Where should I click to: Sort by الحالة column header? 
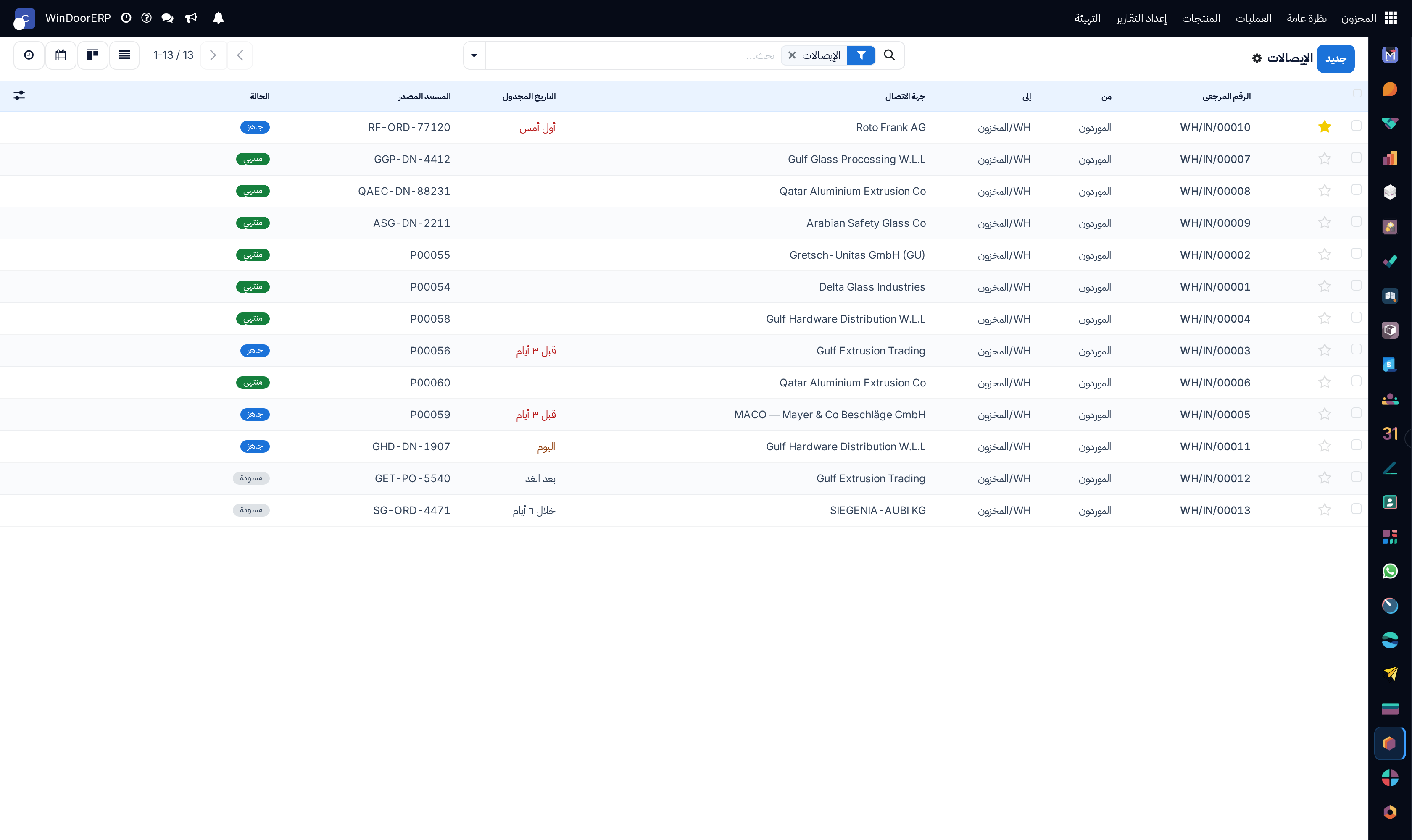click(x=259, y=96)
